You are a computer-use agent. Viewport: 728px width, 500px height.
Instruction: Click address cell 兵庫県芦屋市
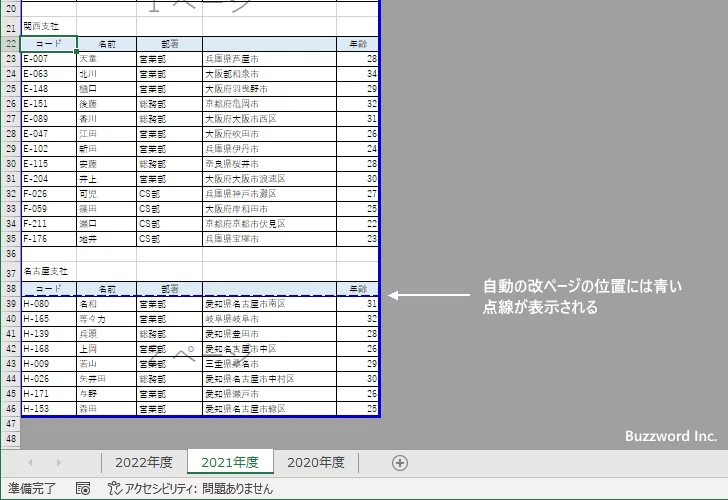(x=269, y=59)
